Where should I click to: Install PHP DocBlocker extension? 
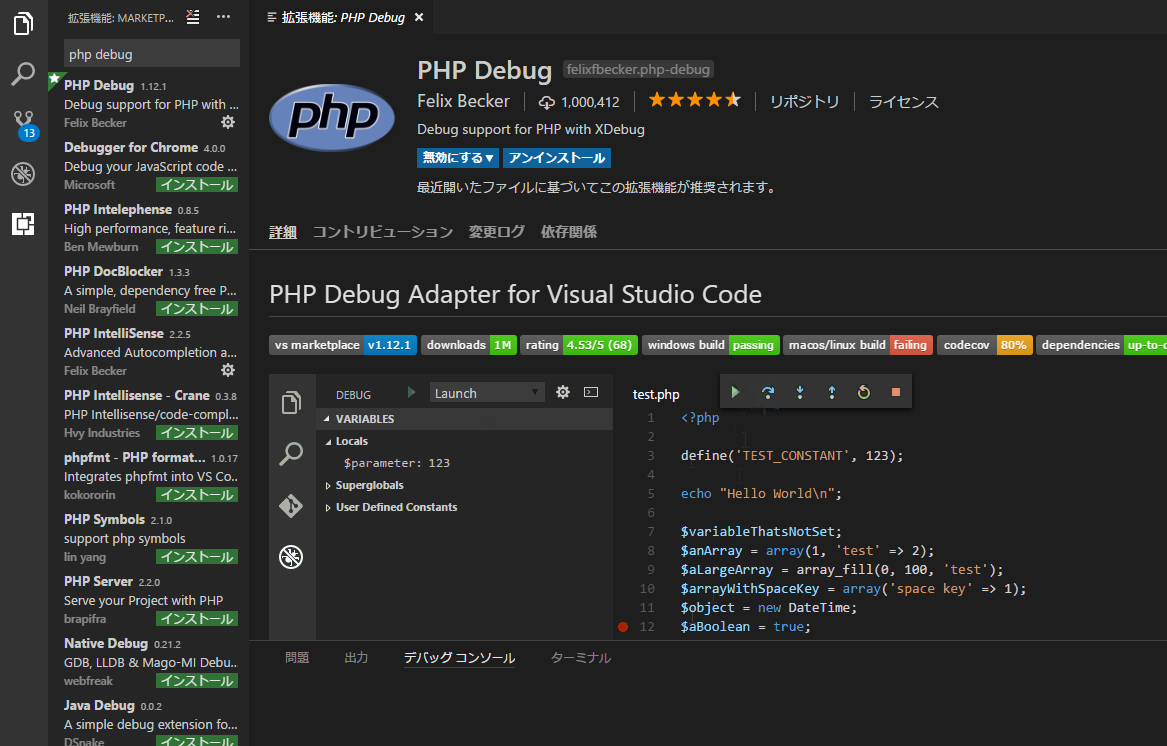pyautogui.click(x=197, y=308)
